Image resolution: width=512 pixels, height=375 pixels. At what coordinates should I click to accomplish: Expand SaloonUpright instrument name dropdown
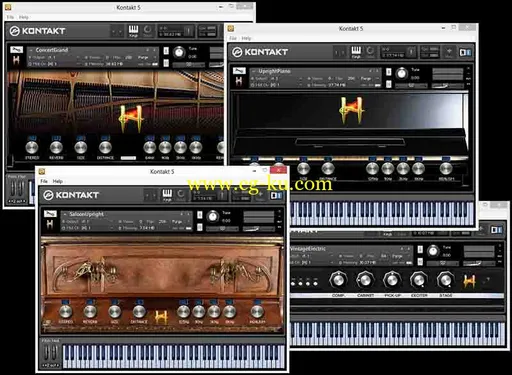65,214
